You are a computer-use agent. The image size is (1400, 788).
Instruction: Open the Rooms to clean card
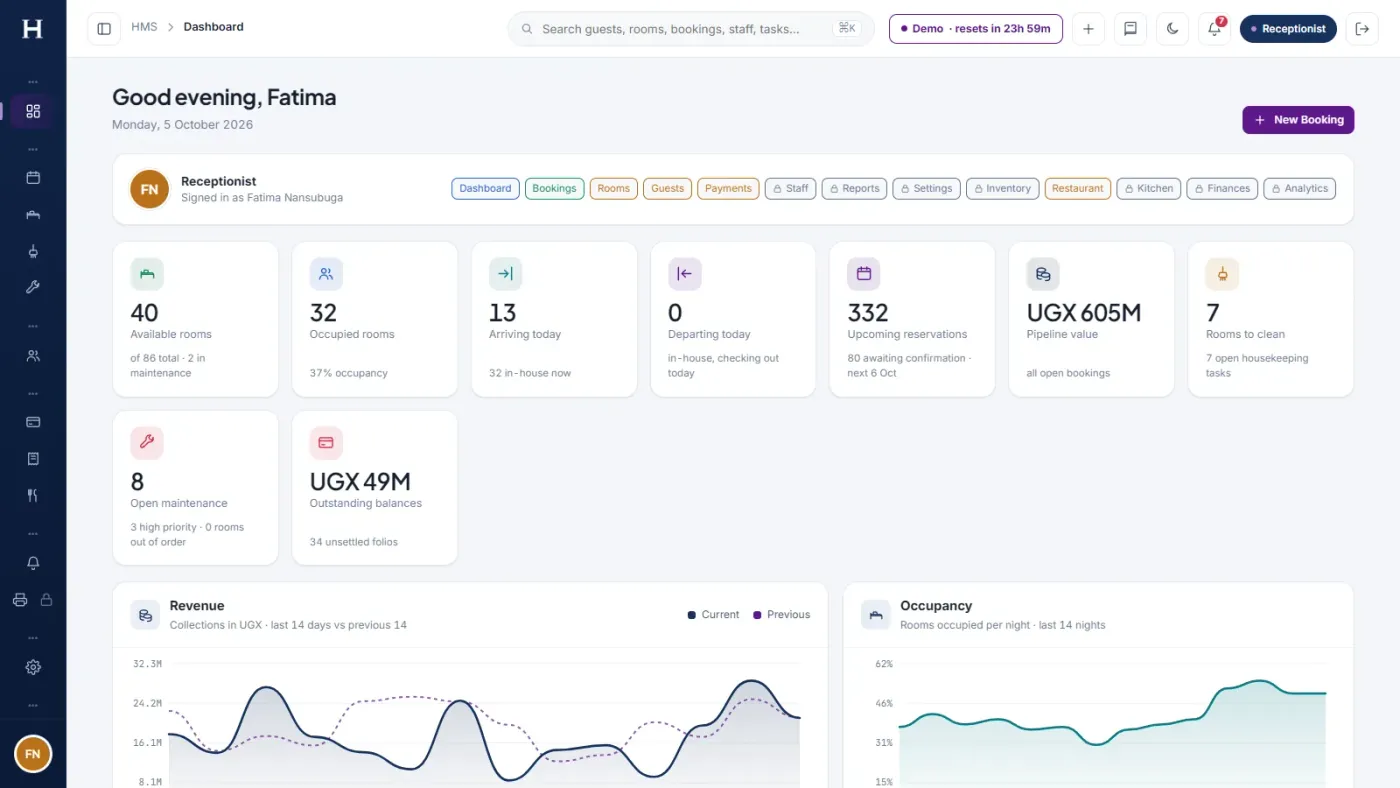pyautogui.click(x=1271, y=319)
